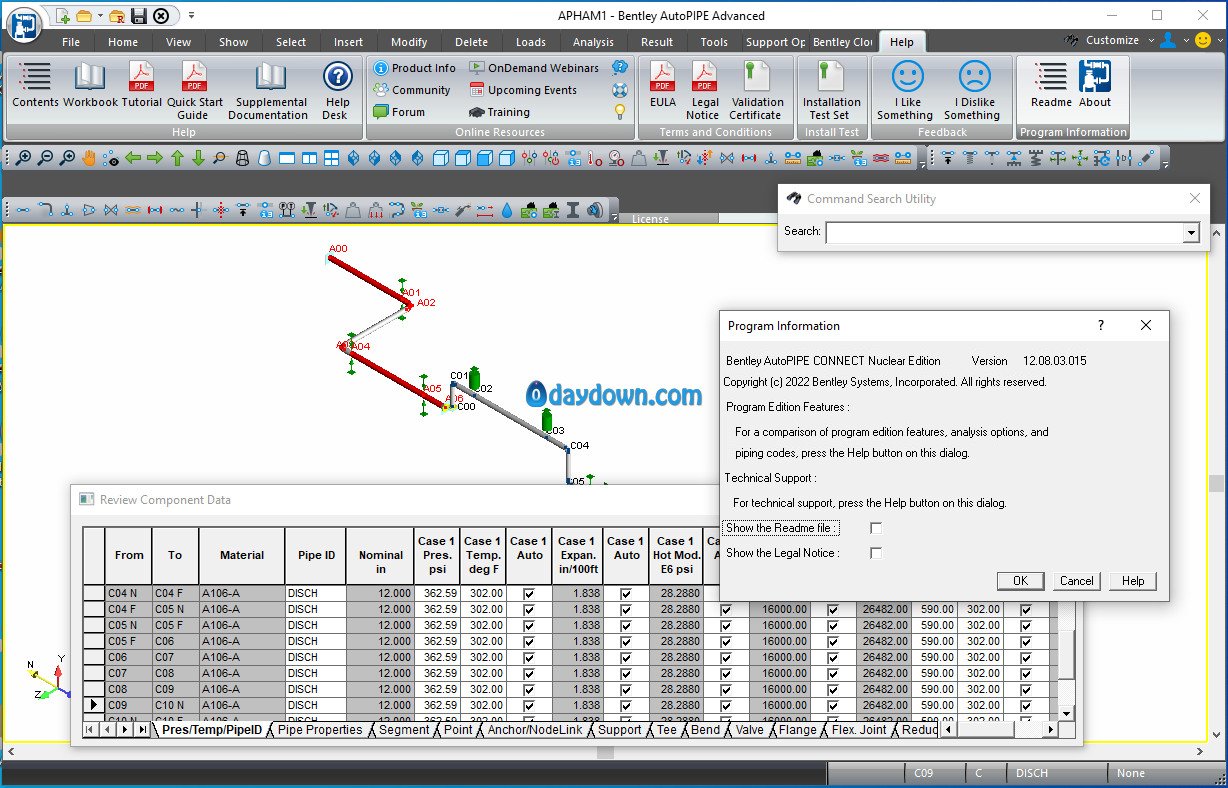The image size is (1228, 788).
Task: Toggle Case 1 Auto expansion for C09 row
Action: click(626, 705)
